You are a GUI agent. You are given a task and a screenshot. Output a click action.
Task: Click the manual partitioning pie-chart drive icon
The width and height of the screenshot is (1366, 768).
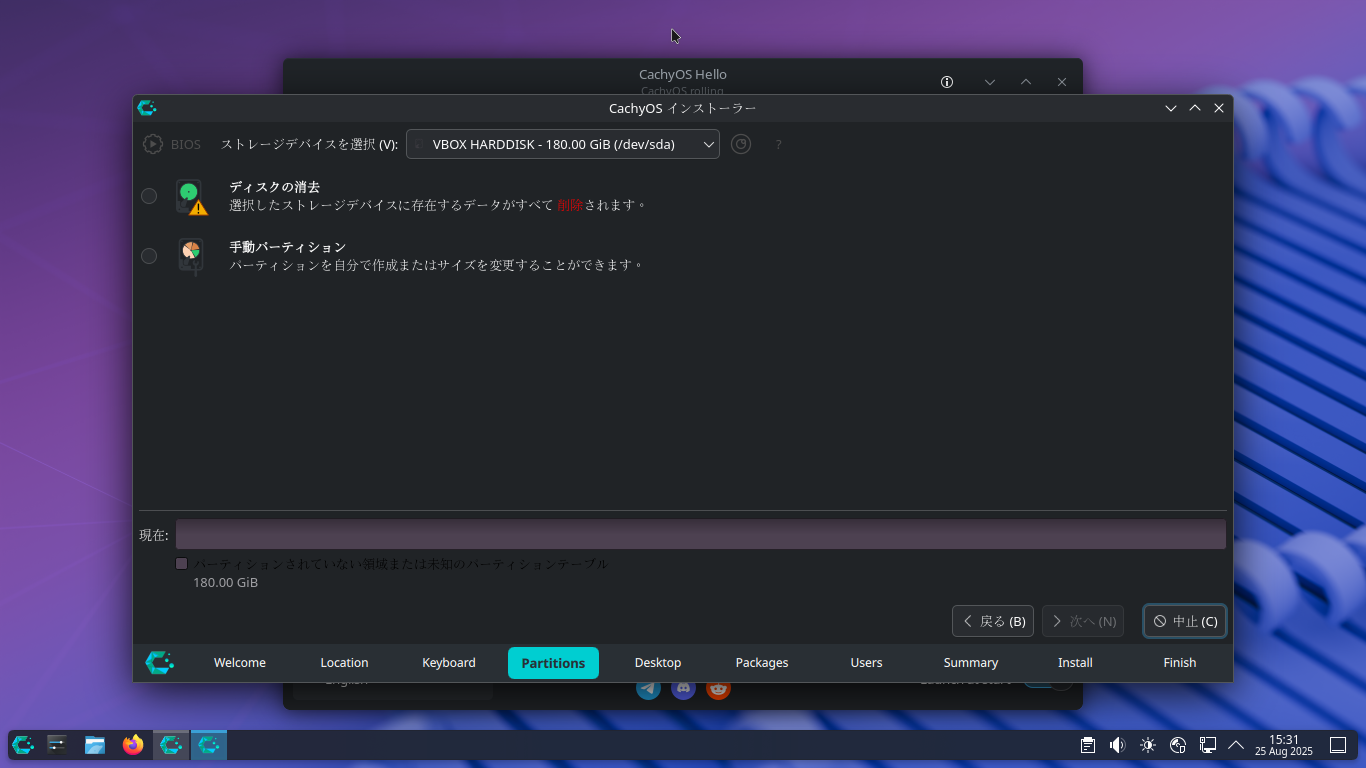(190, 256)
